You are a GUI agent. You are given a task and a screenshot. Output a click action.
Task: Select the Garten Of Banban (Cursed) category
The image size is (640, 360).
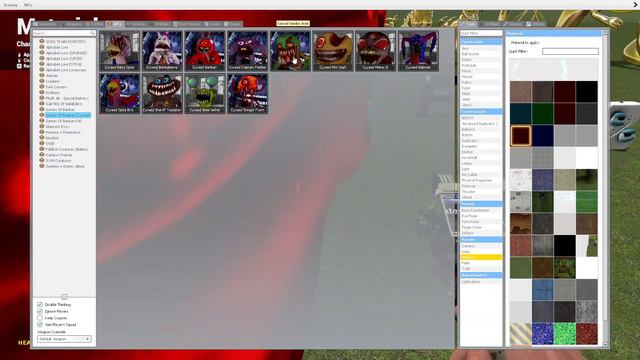[68, 116]
